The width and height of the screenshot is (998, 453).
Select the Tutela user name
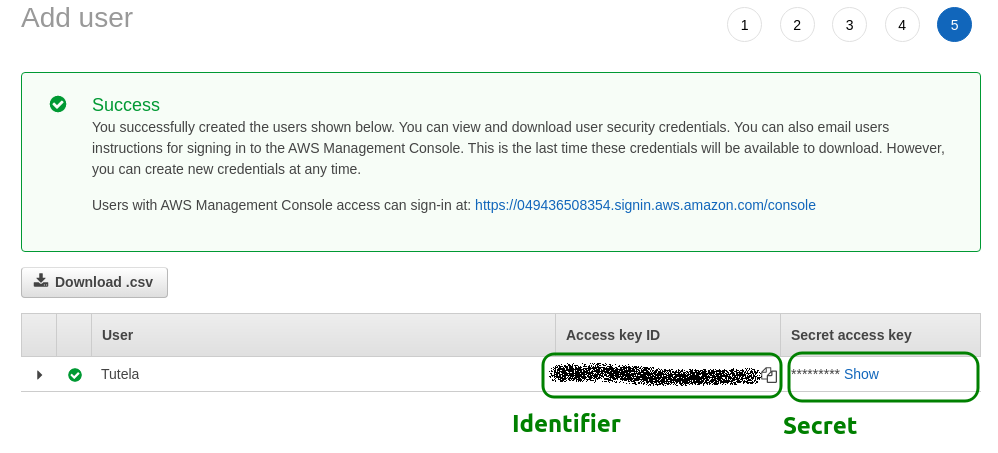click(x=120, y=374)
